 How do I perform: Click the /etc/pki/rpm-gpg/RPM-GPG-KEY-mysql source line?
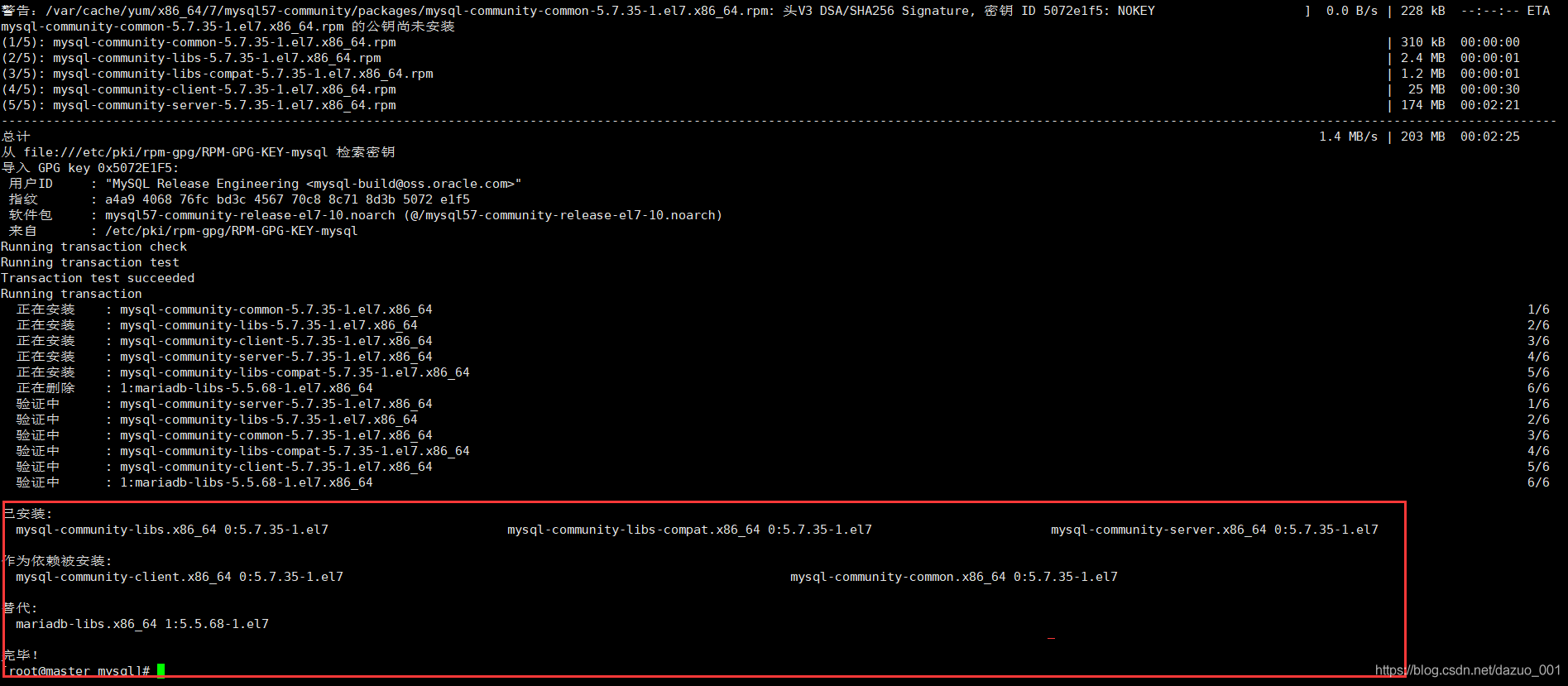(x=183, y=231)
